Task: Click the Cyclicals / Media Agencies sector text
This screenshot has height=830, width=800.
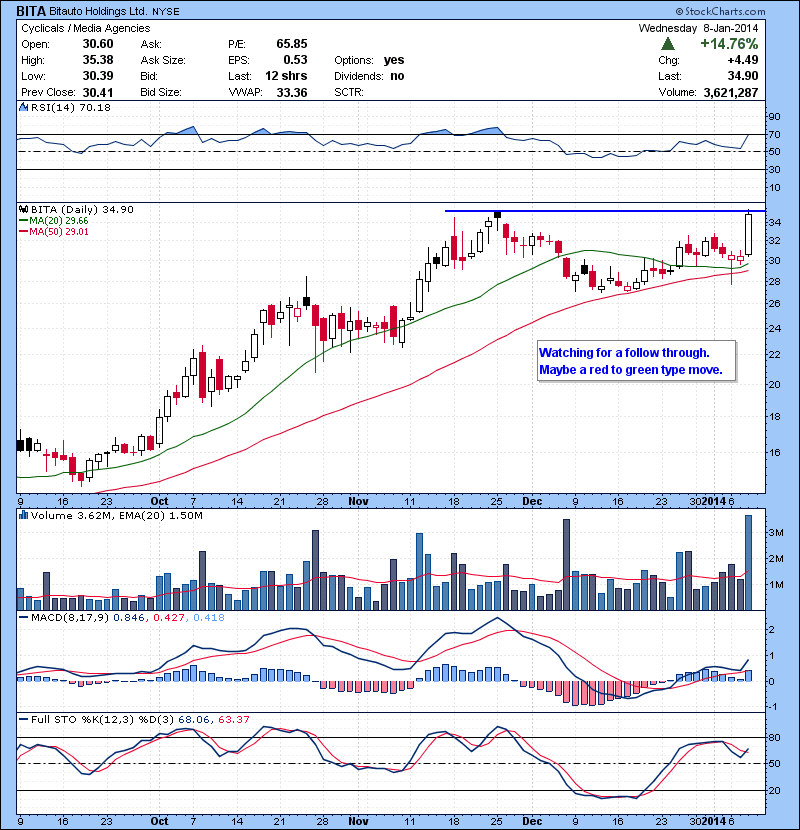Action: coord(86,28)
